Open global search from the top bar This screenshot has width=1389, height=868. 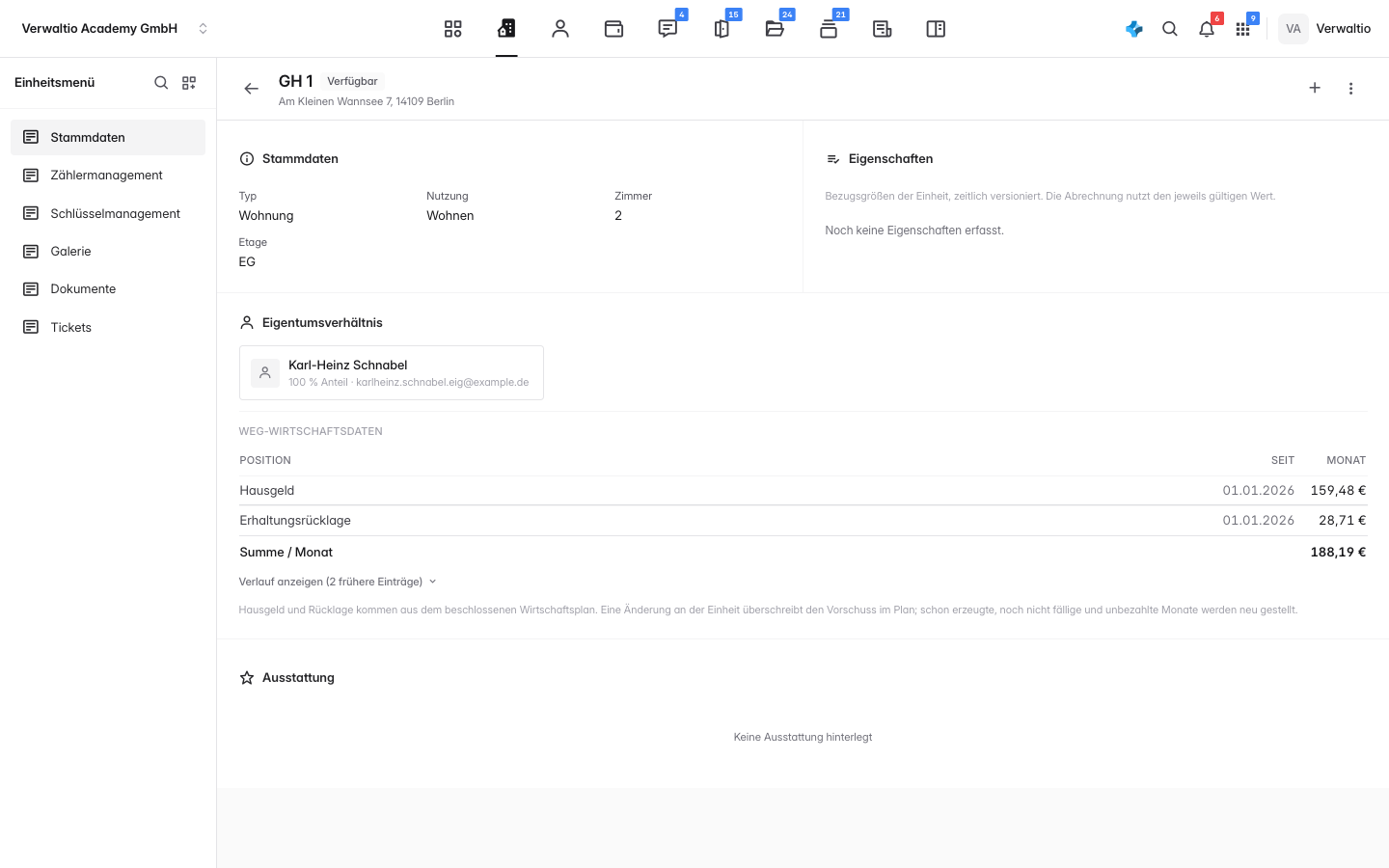[1170, 29]
